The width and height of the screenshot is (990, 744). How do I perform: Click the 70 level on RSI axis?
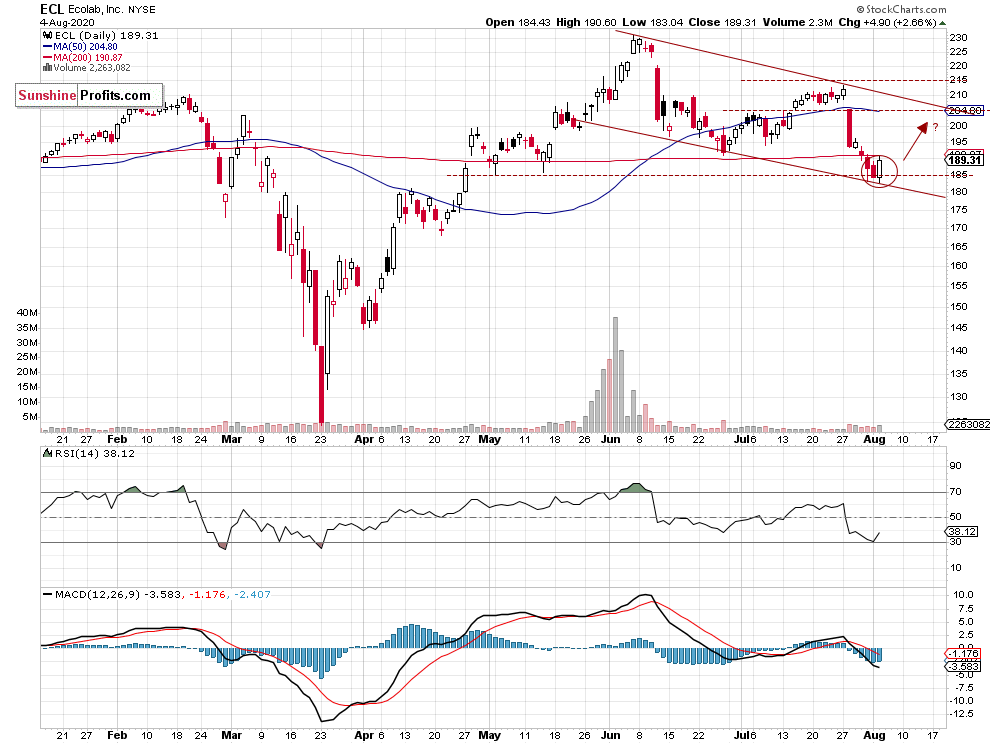point(956,491)
